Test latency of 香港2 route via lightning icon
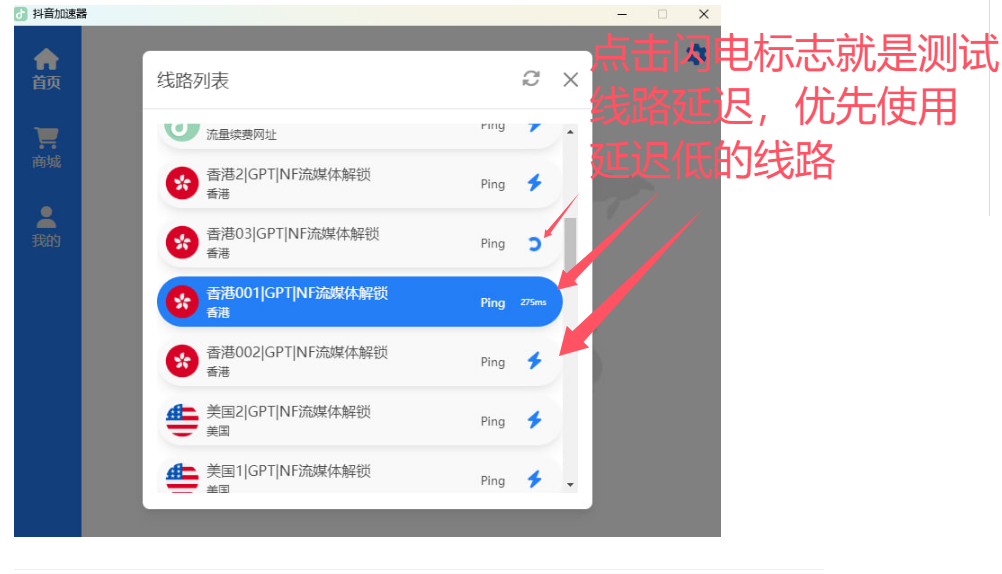This screenshot has width=1002, height=574. pyautogui.click(x=535, y=183)
